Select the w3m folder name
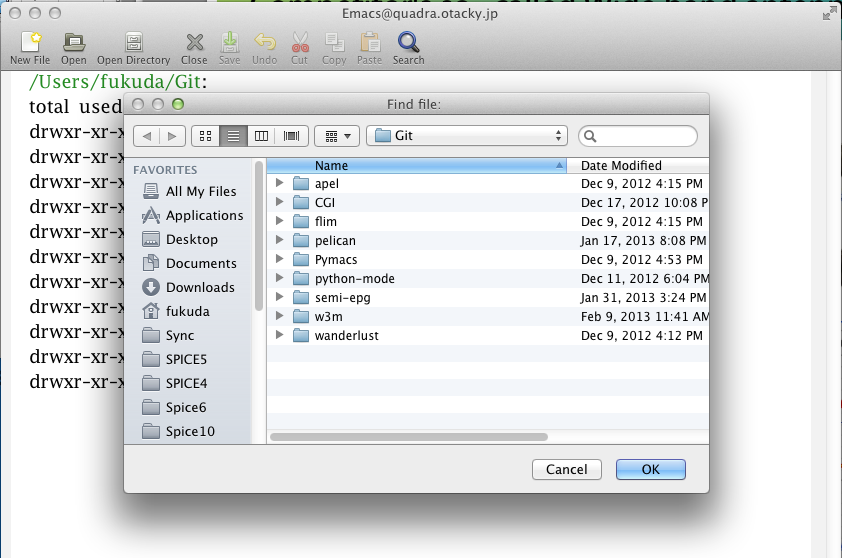The height and width of the screenshot is (558, 842). (x=329, y=317)
